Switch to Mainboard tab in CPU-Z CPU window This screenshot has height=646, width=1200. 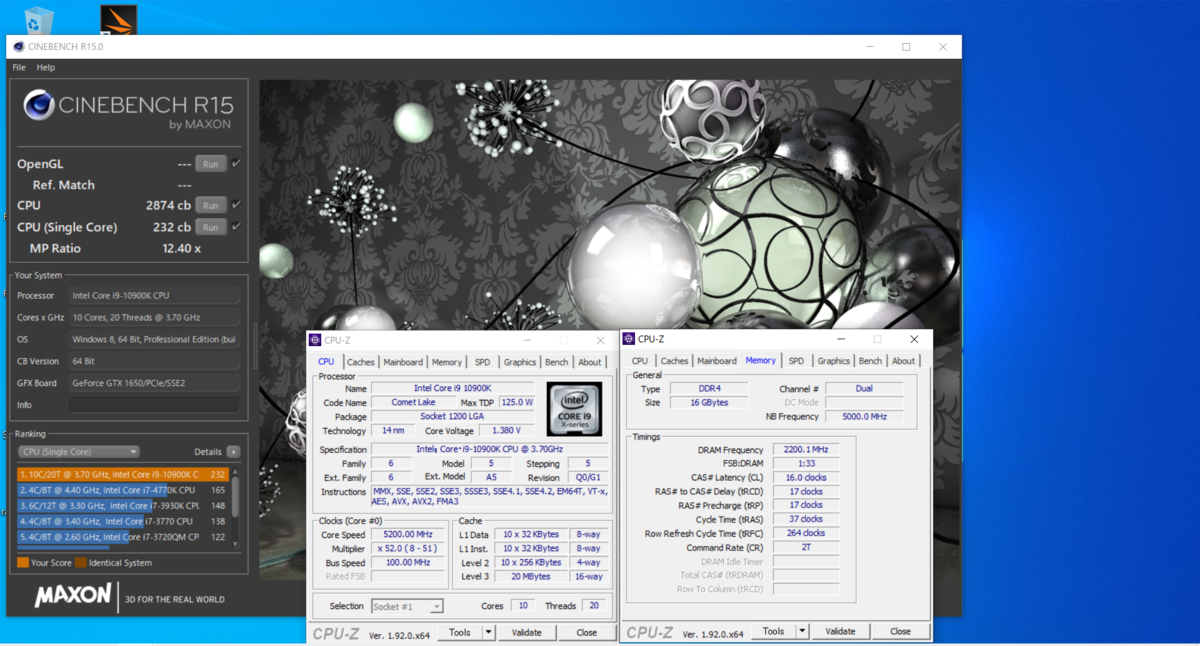click(403, 362)
